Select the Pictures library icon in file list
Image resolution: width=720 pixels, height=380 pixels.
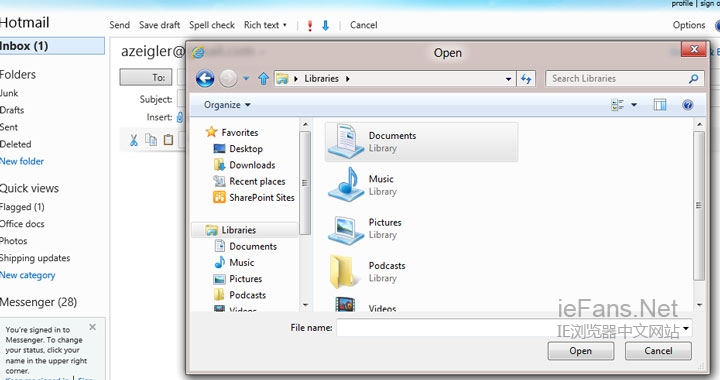[346, 229]
